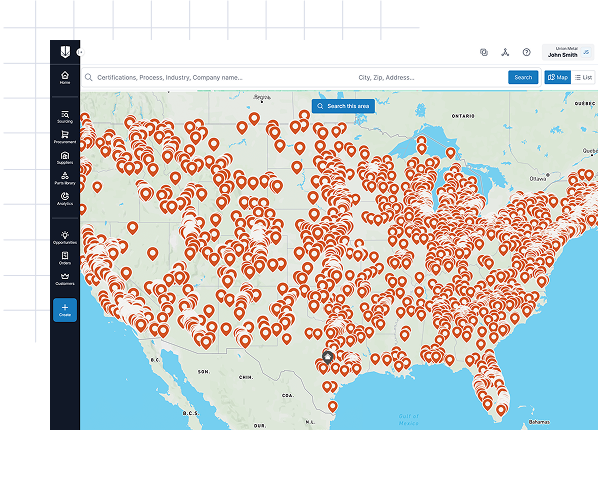Screen dimensions: 598x477
Task: Click the switch icon beside John Smith
Action: pyautogui.click(x=586, y=53)
